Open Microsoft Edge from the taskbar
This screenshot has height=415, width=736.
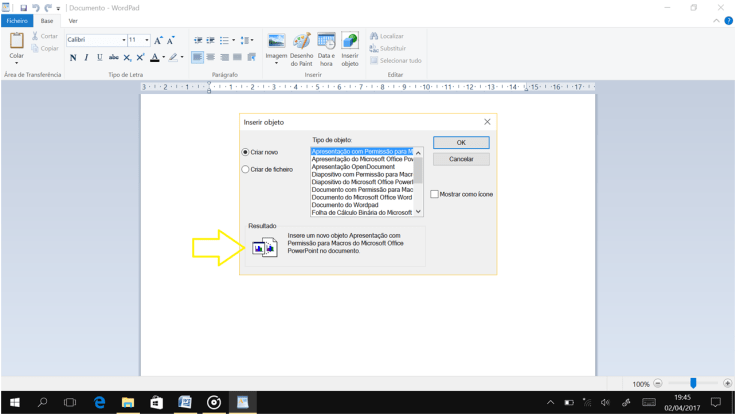pos(100,402)
